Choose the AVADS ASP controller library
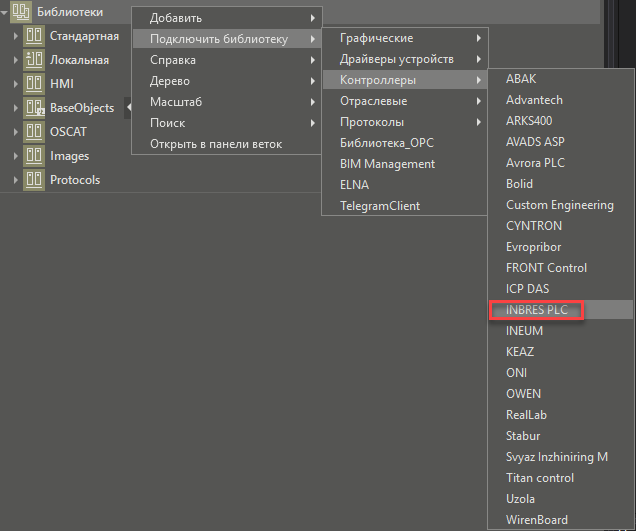 click(x=561, y=142)
